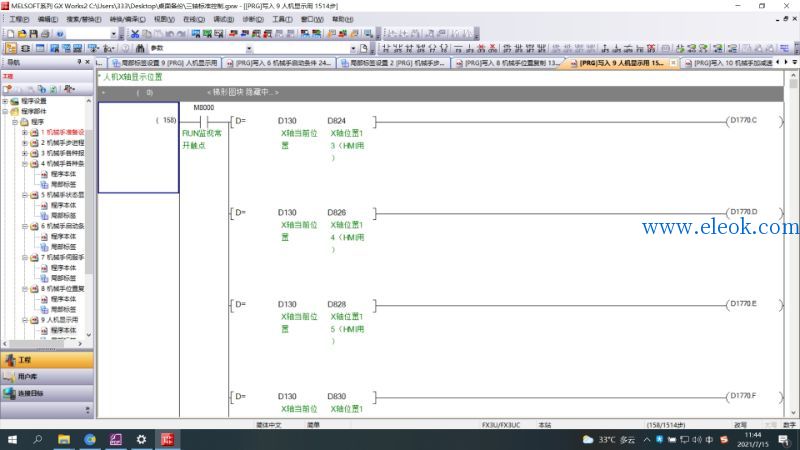Expand the 程序设置 tree node
Screen dimensions: 800x450
[6, 101]
